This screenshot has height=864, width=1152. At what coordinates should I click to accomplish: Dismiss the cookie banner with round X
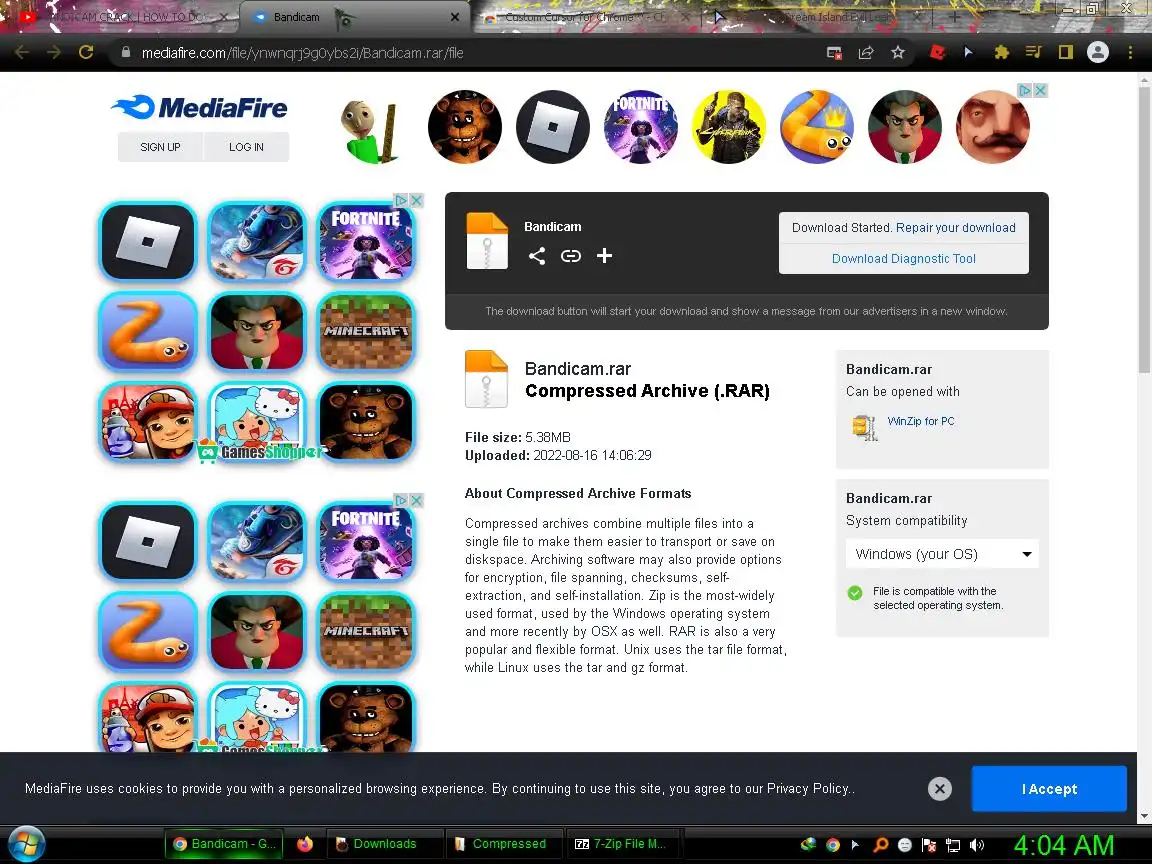tap(940, 788)
